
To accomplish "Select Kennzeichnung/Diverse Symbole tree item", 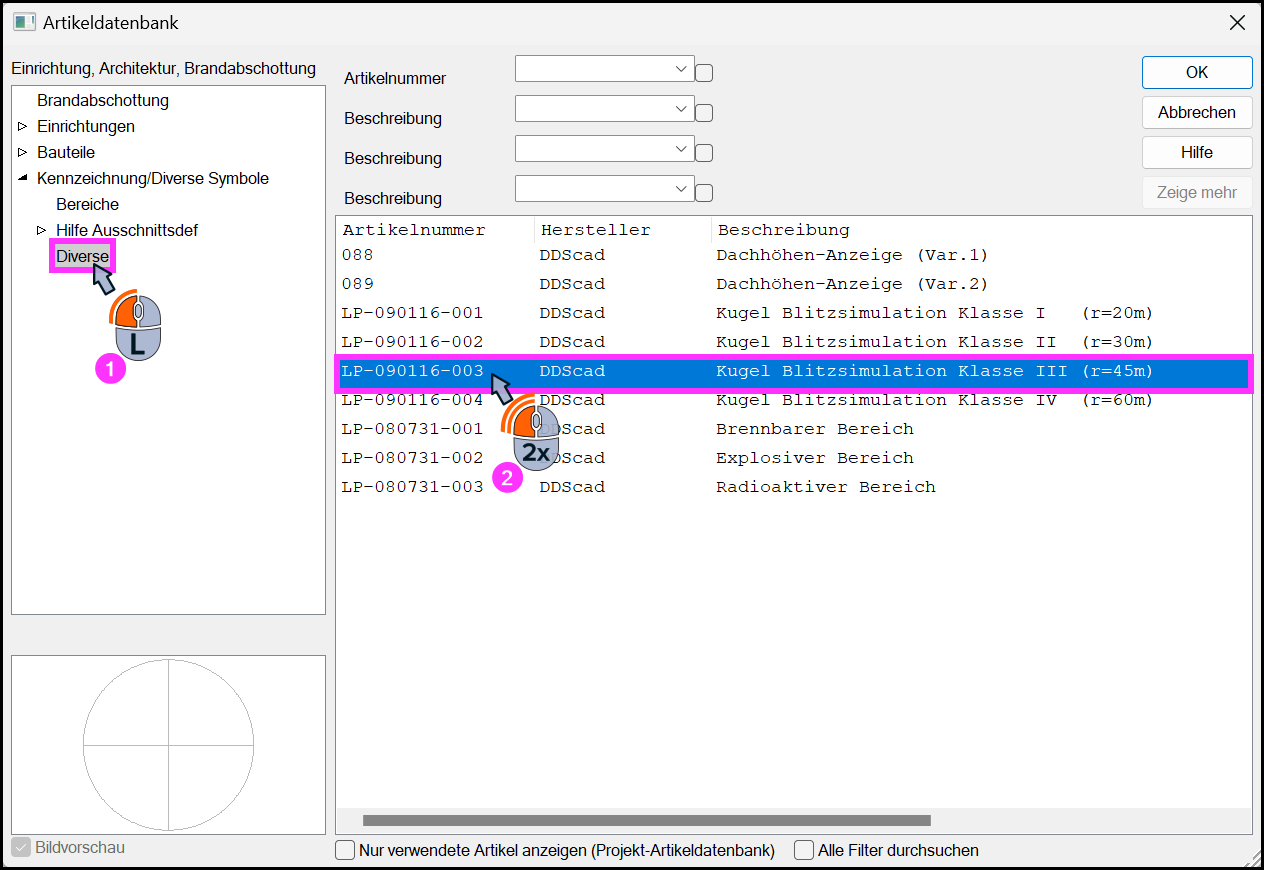I will [153, 178].
